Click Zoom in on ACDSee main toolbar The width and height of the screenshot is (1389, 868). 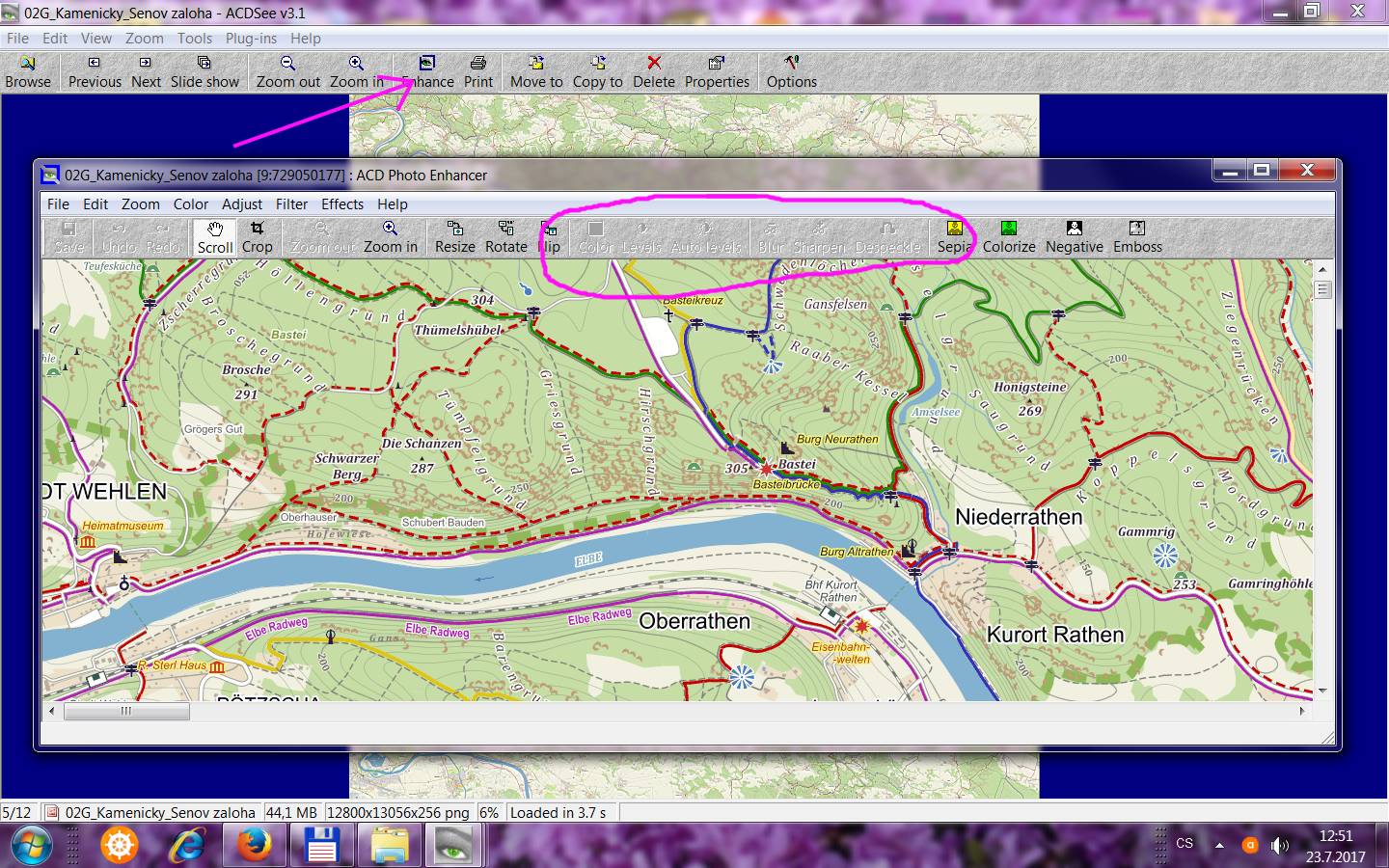(x=356, y=72)
